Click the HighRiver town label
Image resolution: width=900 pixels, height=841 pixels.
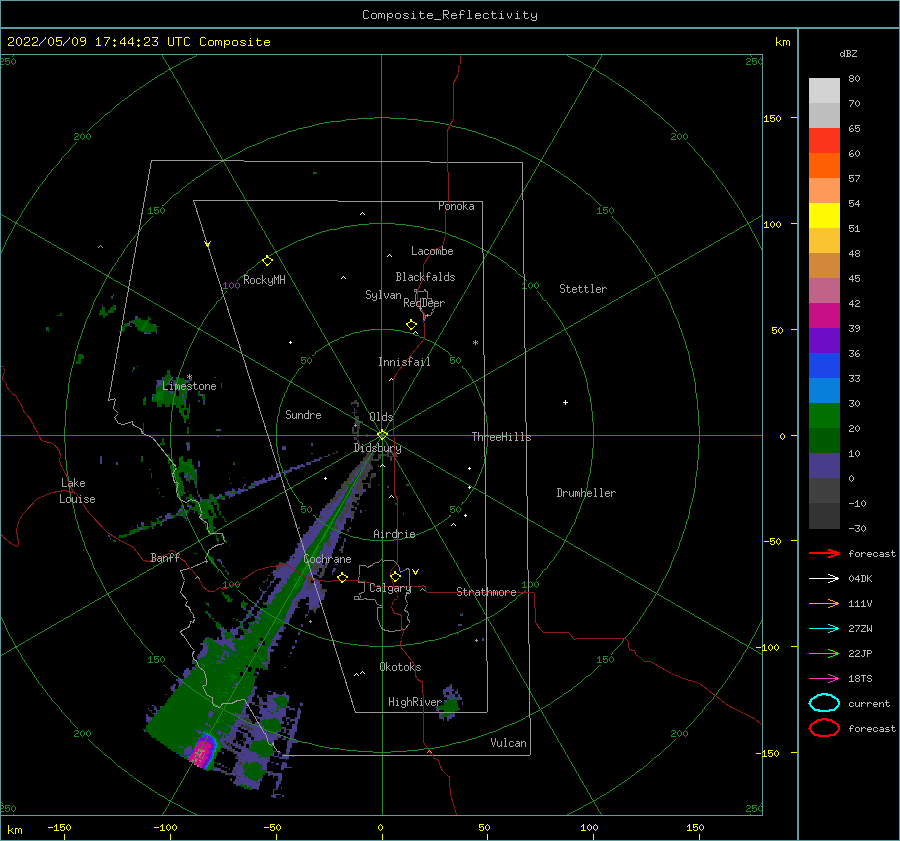[415, 702]
